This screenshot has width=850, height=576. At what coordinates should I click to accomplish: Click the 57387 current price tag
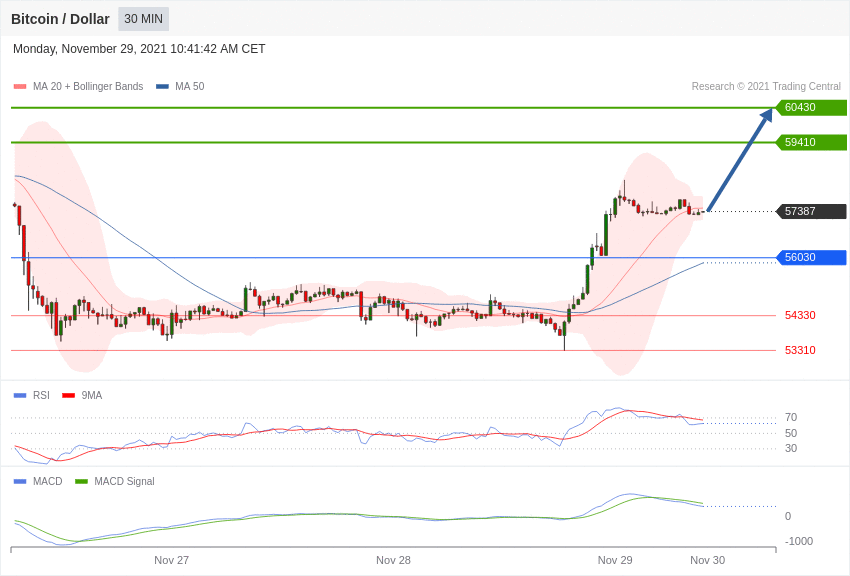coord(812,211)
